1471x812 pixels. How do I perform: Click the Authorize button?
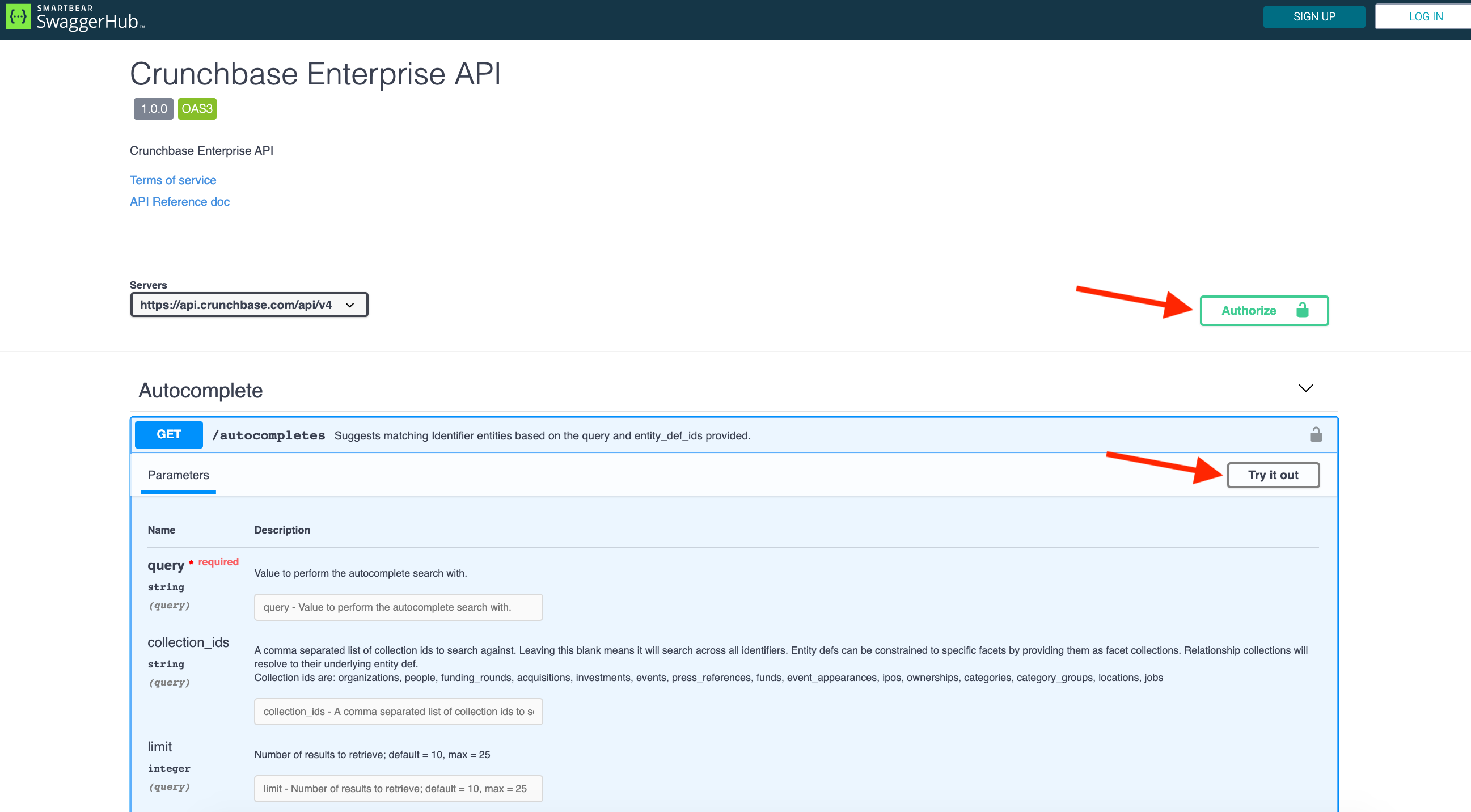point(1263,311)
